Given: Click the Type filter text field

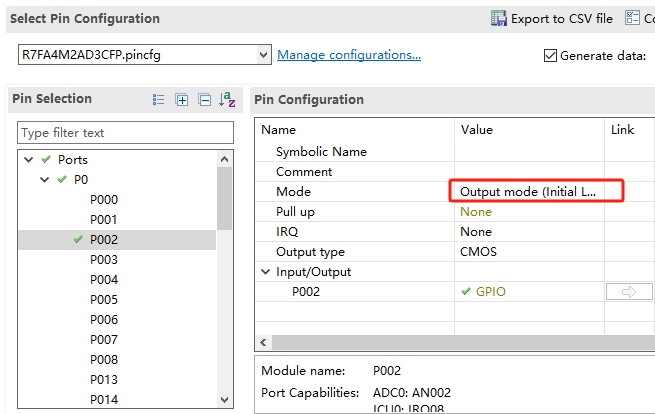Looking at the screenshot, I should coord(125,133).
